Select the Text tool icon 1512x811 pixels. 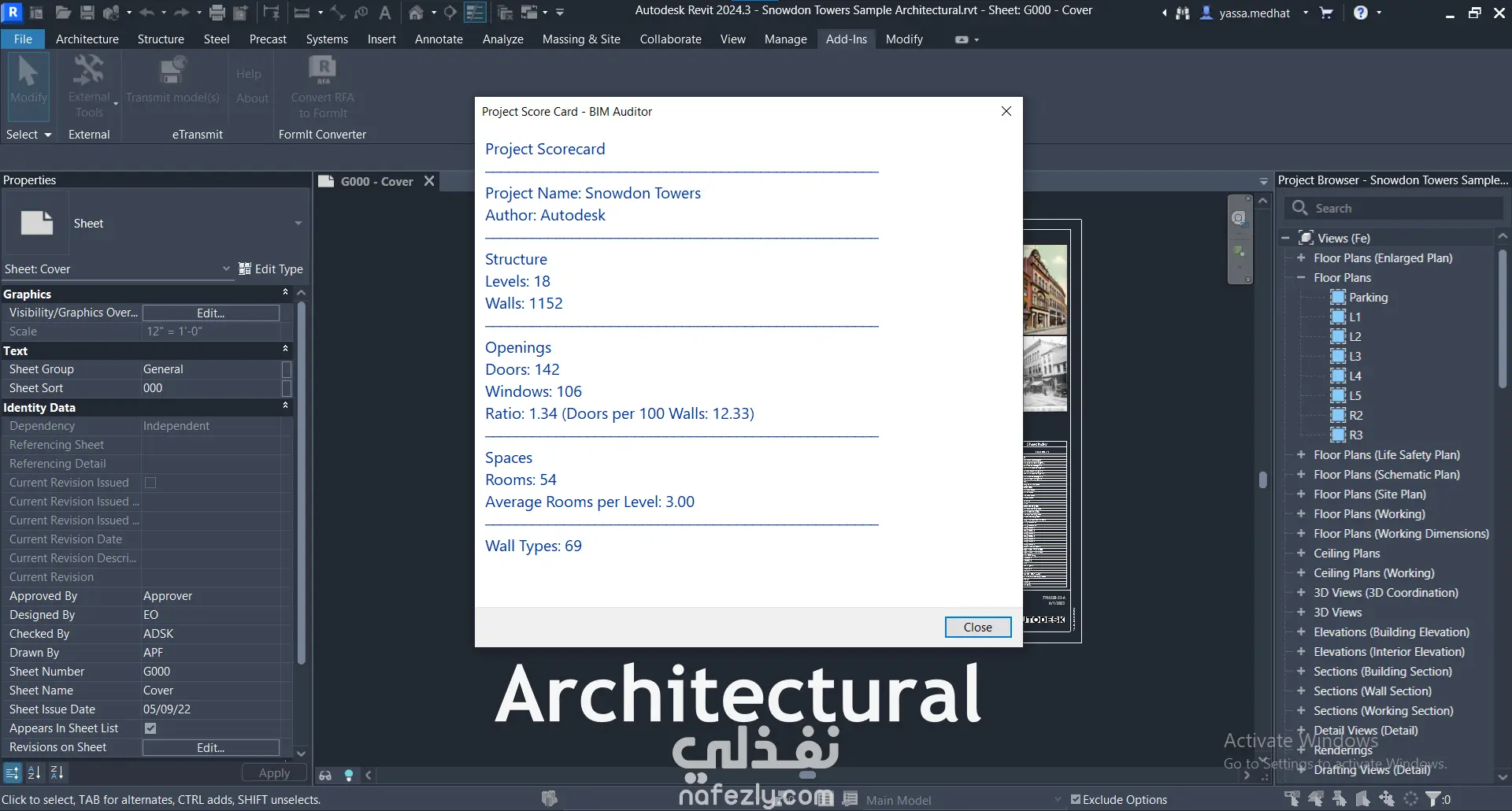point(385,13)
